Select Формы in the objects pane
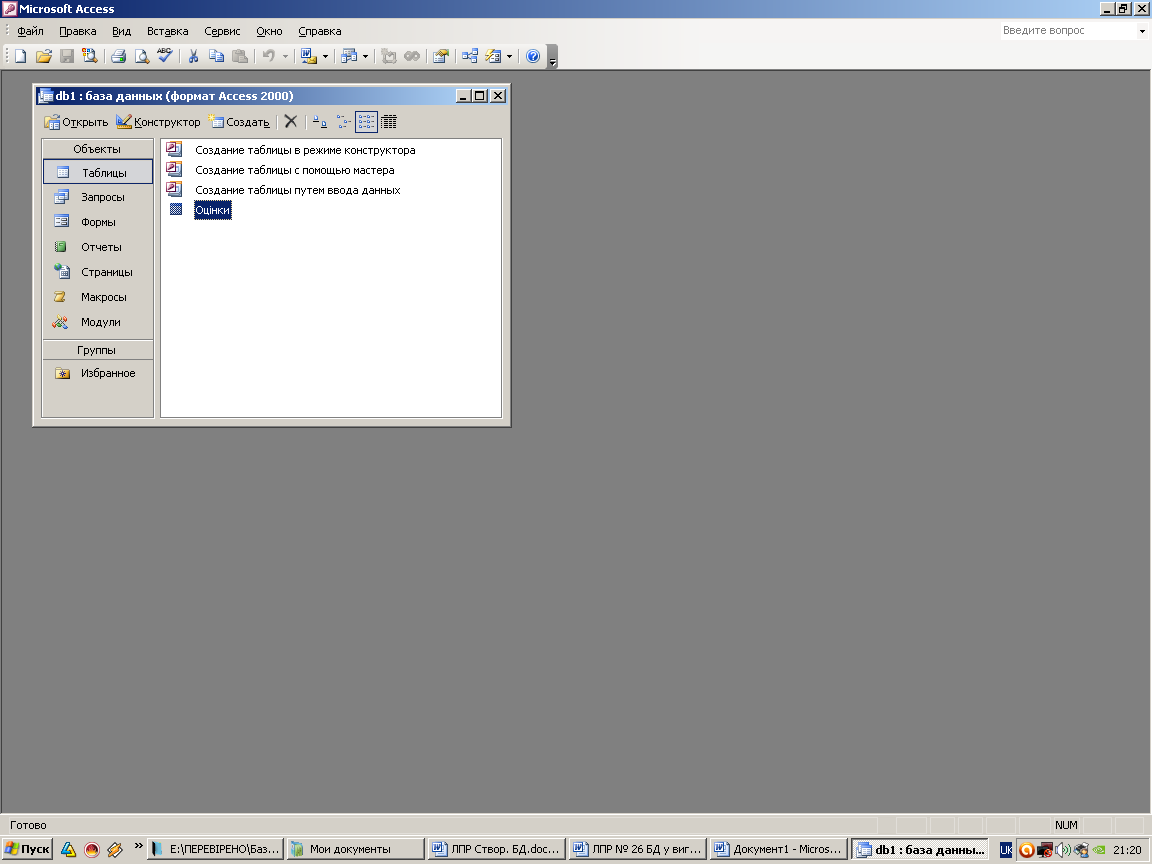 98,222
